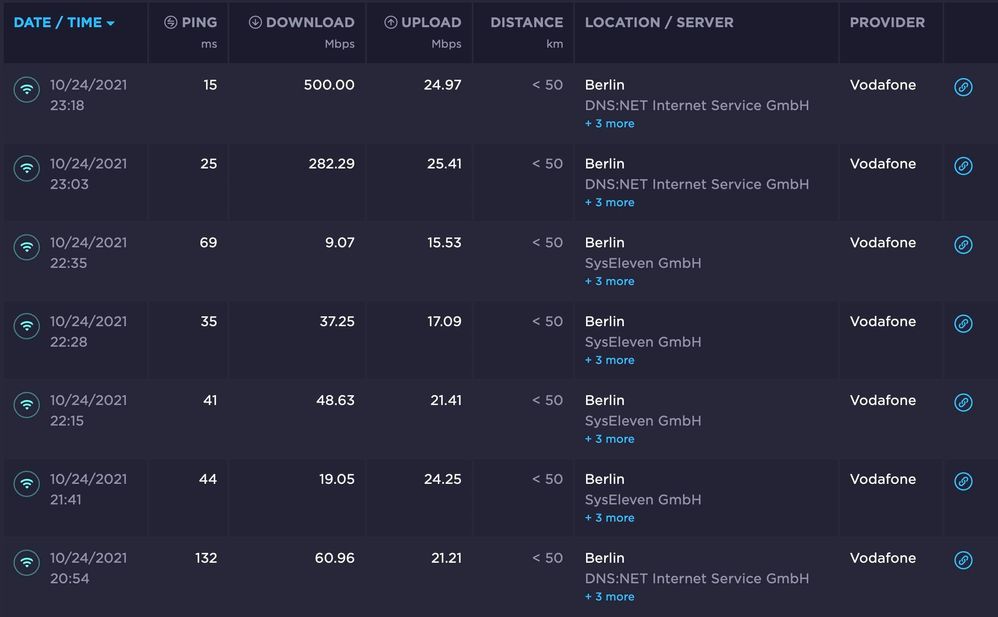This screenshot has height=617, width=998.
Task: Show "+ 3 more" servers for the 20:54 test
Action: click(609, 597)
